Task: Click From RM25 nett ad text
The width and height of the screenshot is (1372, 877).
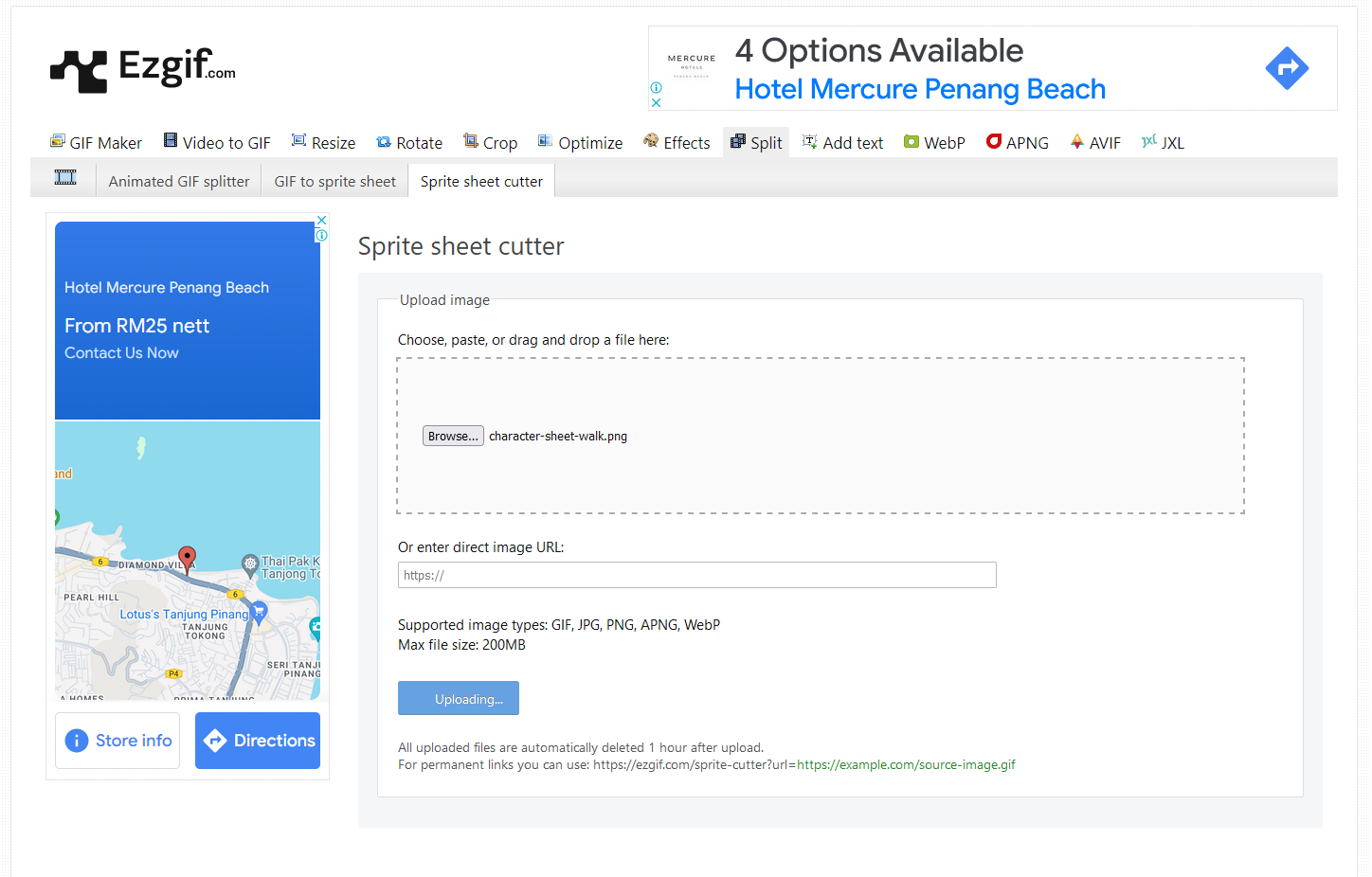Action: point(136,326)
